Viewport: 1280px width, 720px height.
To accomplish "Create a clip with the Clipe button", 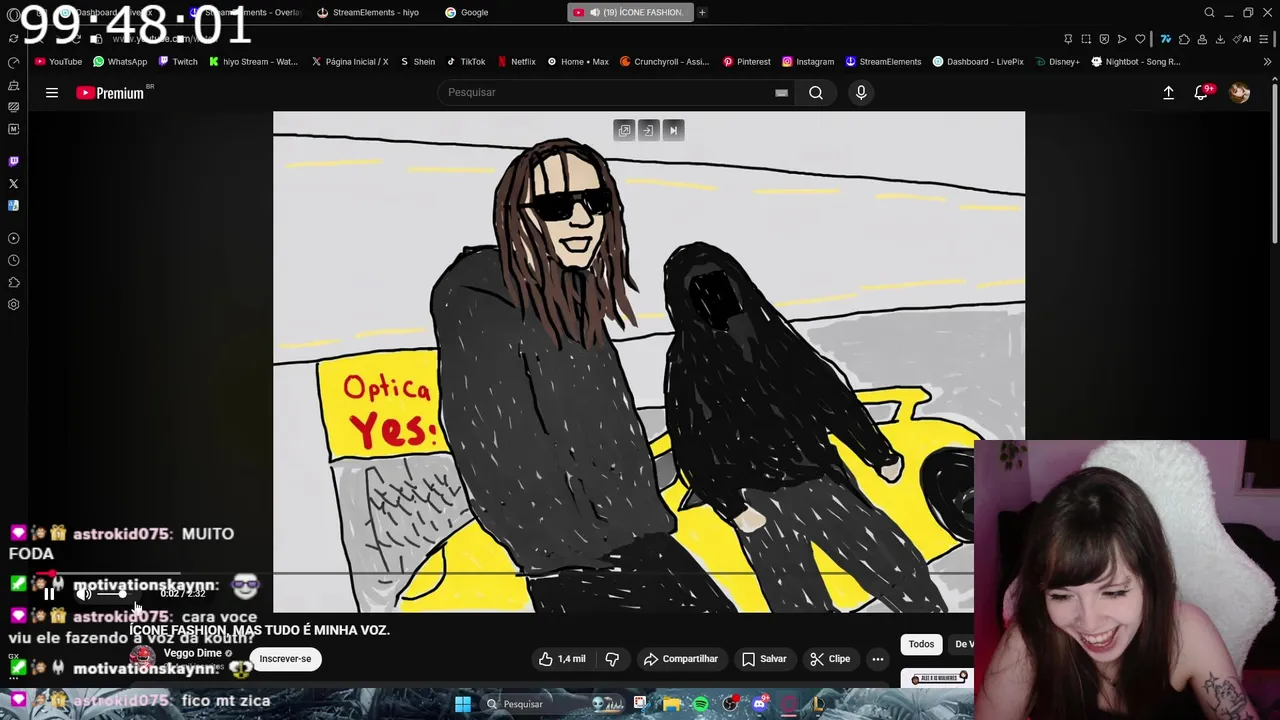I will [830, 659].
